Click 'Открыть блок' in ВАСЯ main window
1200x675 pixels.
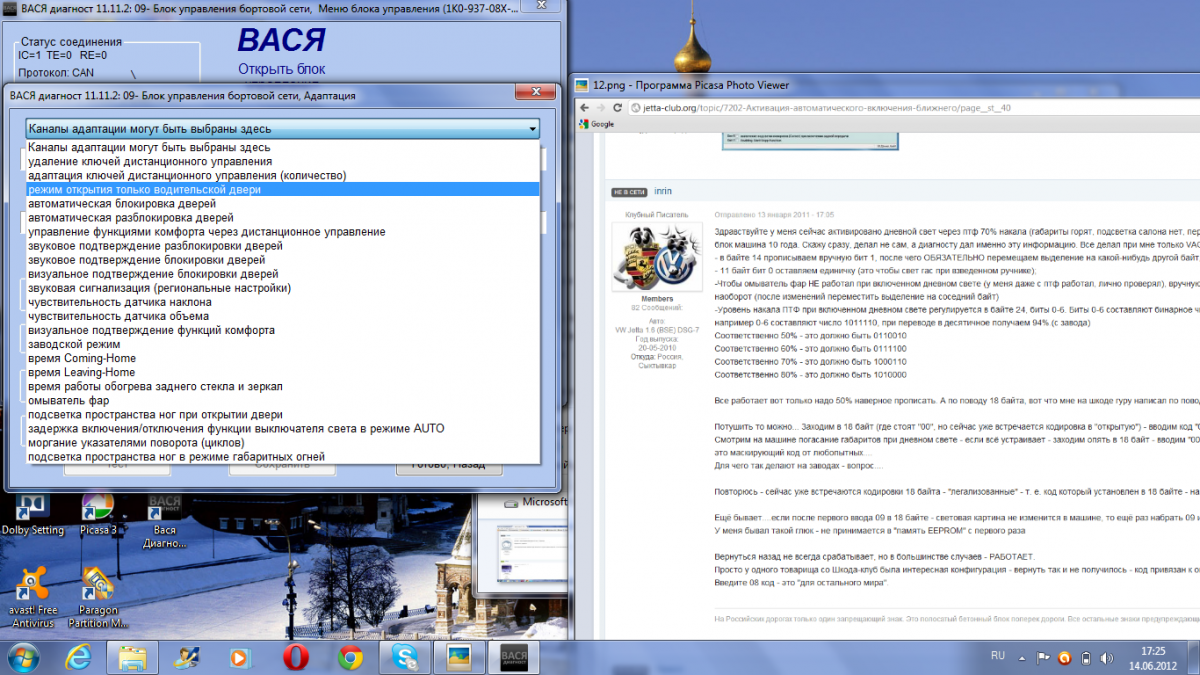coord(281,69)
